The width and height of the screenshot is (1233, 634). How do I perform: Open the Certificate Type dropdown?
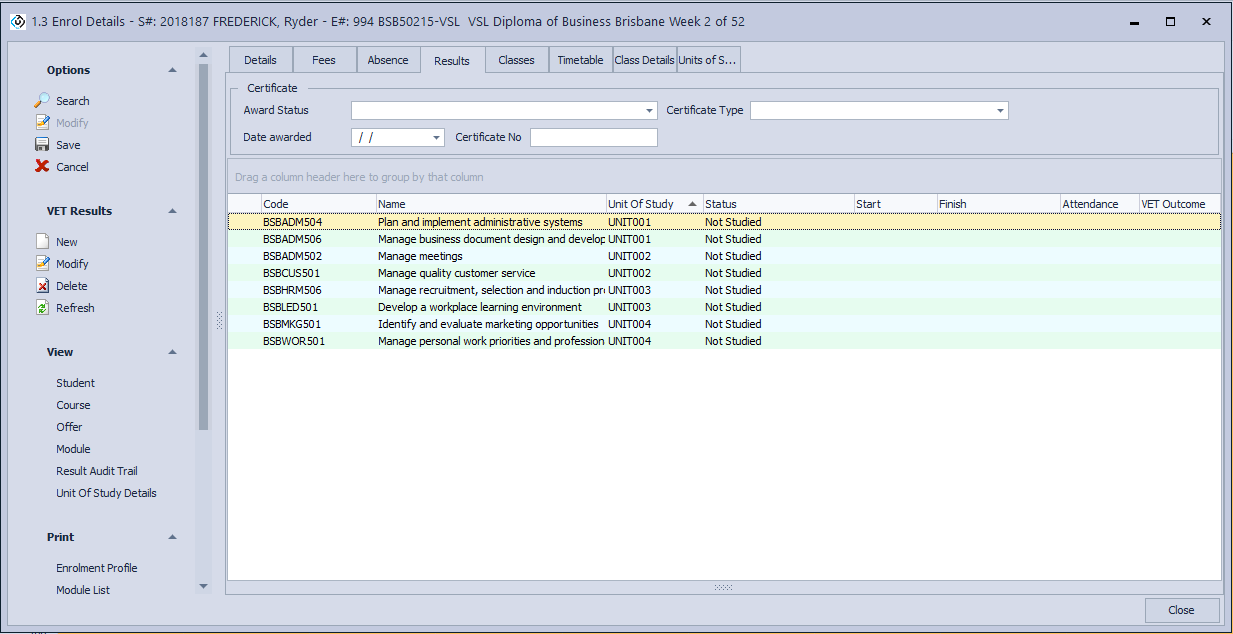click(x=1000, y=111)
